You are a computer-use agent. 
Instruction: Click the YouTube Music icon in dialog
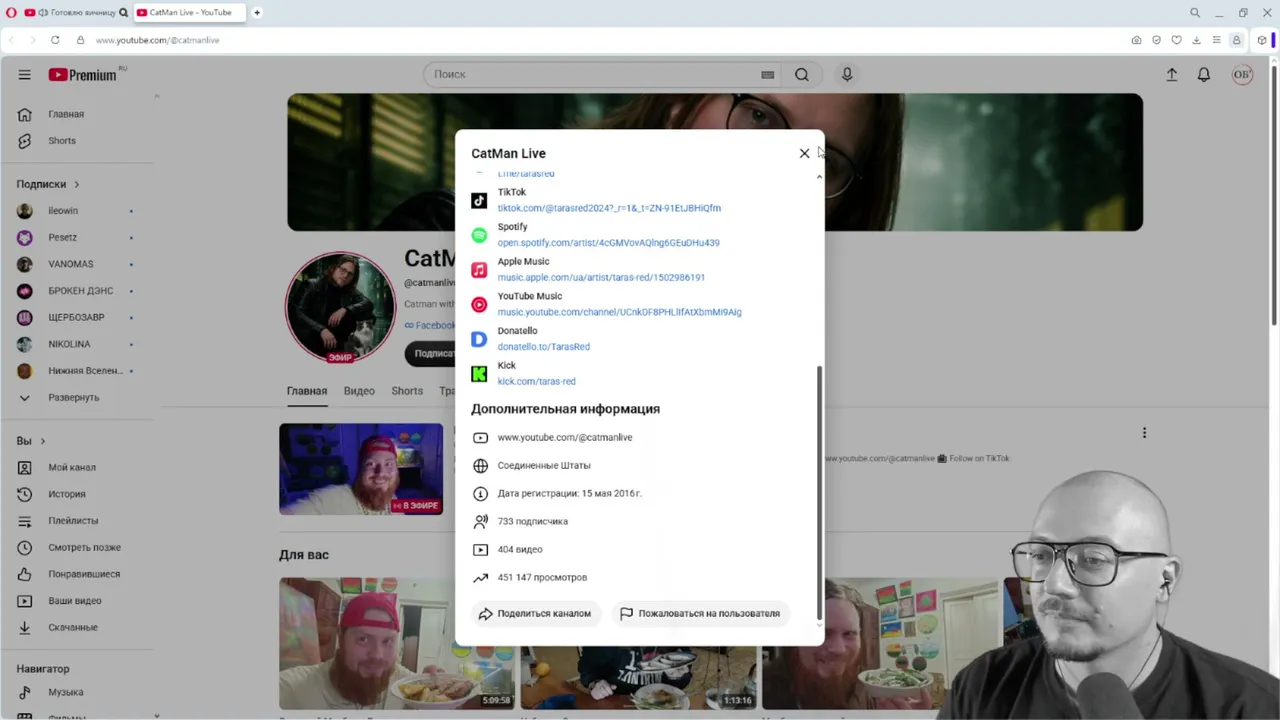[479, 305]
